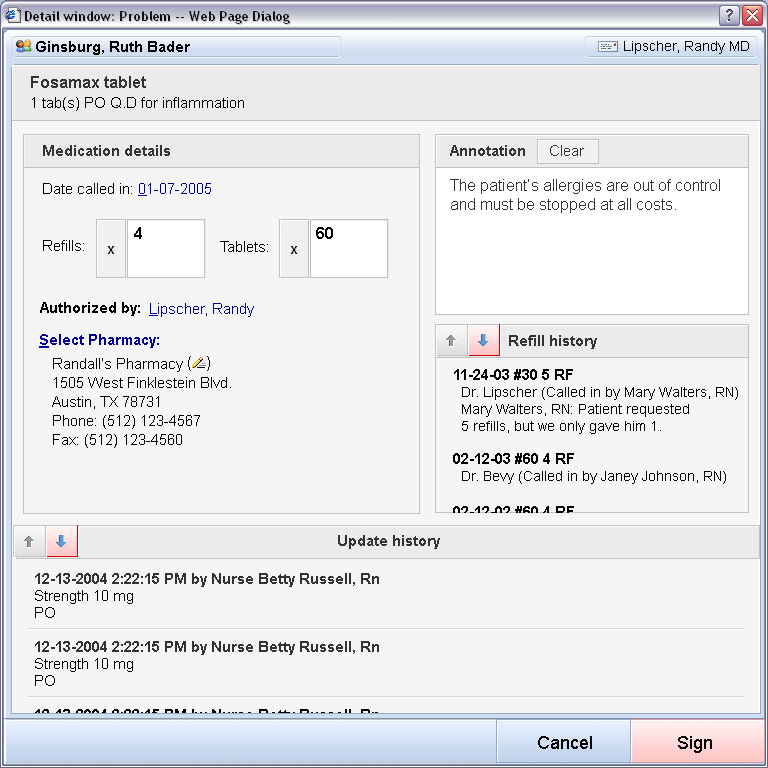Click the Medication details panel heading
The image size is (768, 768).
106,151
